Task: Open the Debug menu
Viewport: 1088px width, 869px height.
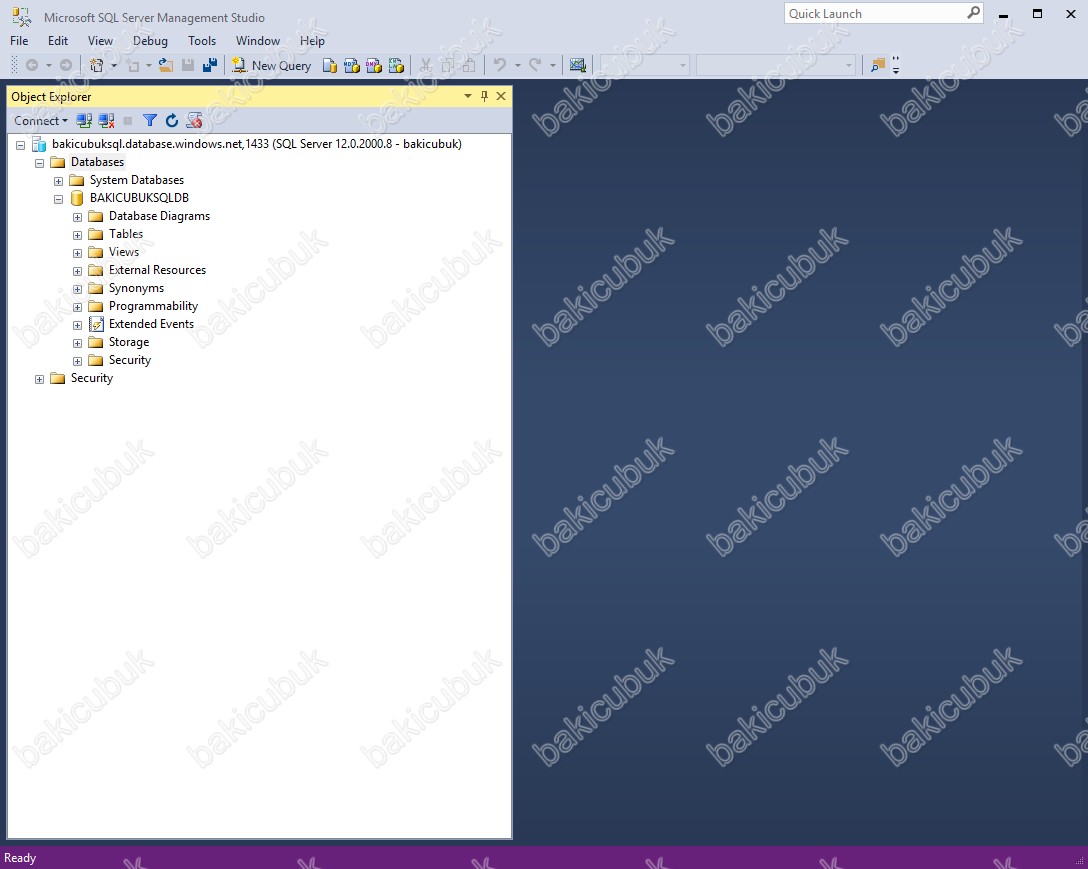Action: (x=150, y=41)
